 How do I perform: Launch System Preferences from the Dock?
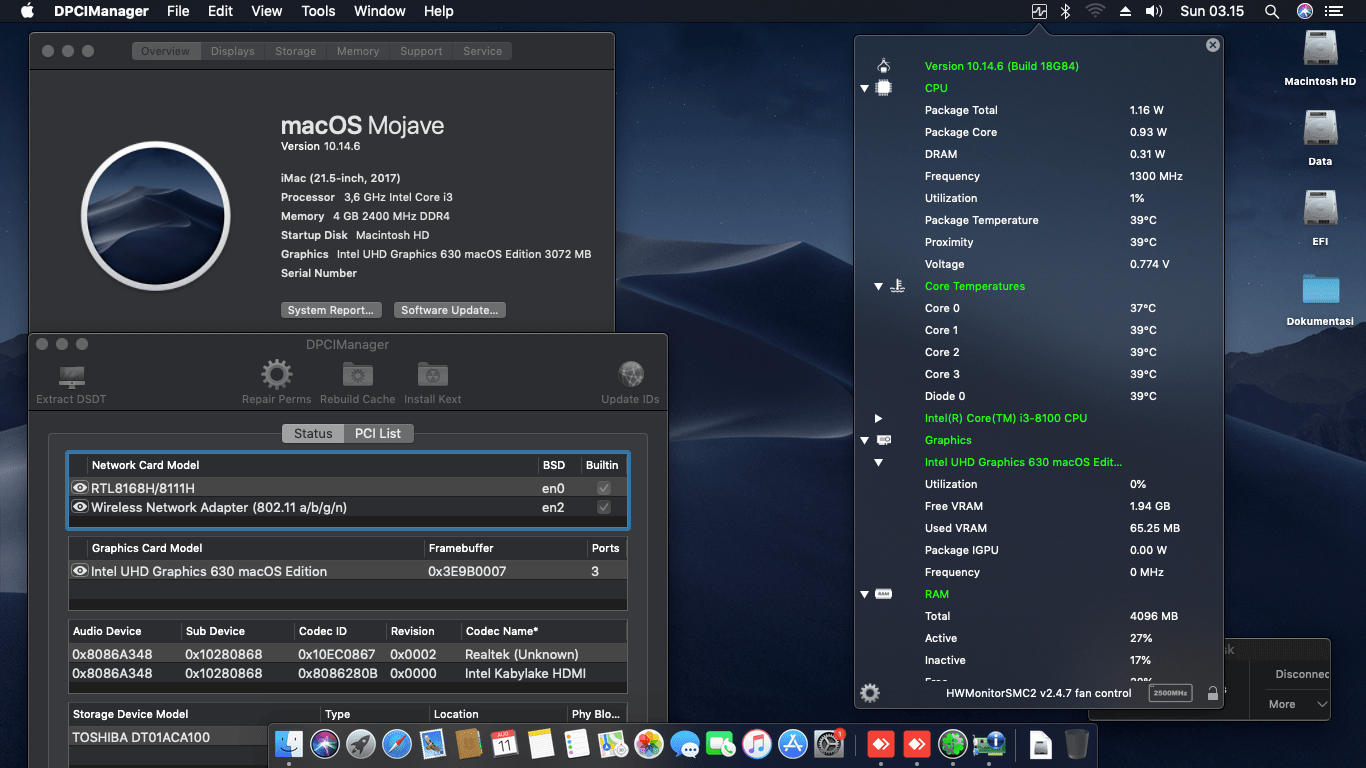829,745
